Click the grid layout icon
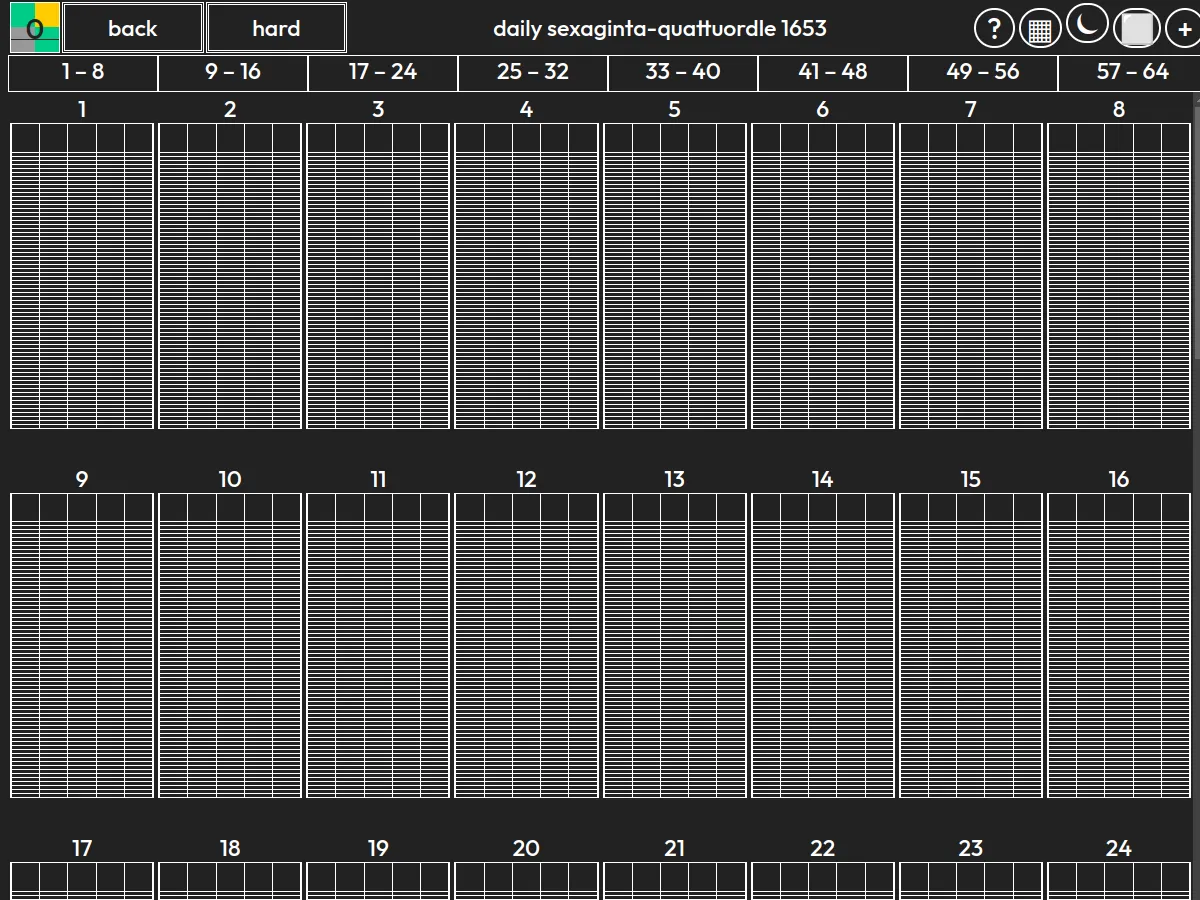 point(1040,29)
